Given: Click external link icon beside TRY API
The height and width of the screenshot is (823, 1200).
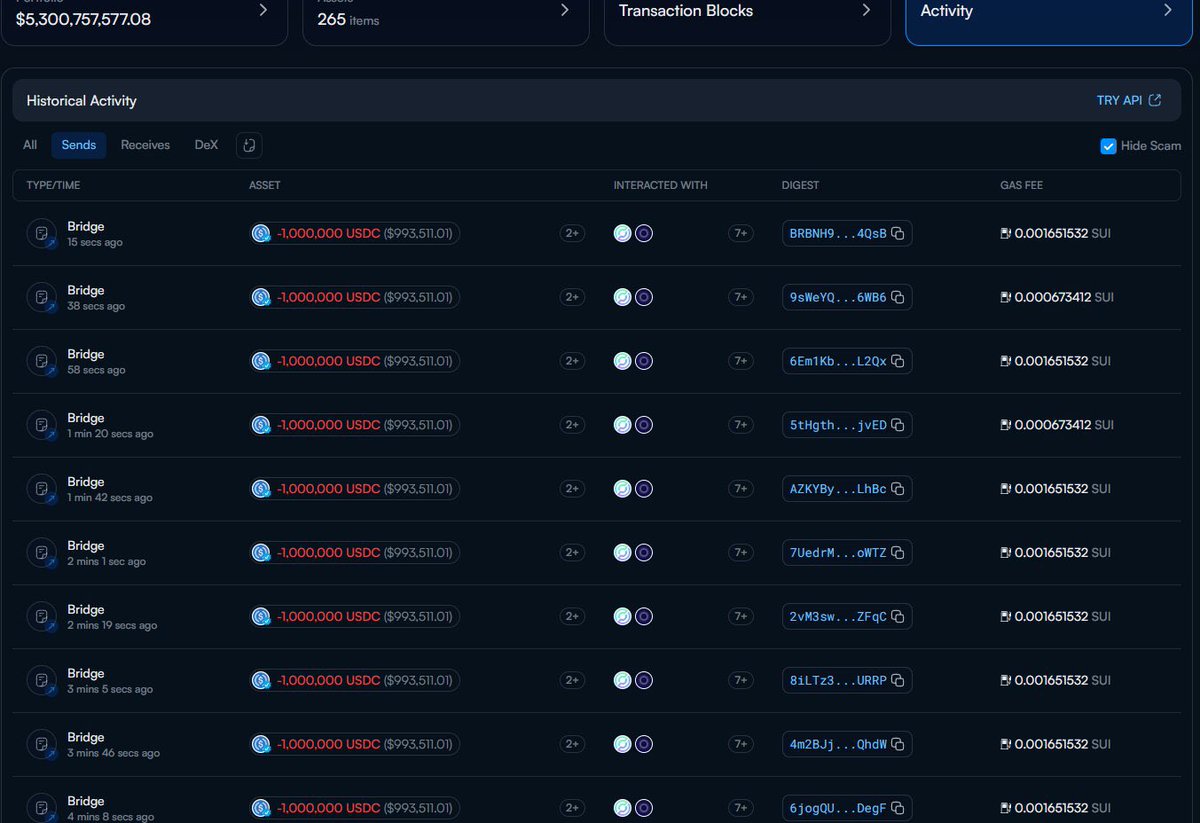Looking at the screenshot, I should point(1155,100).
